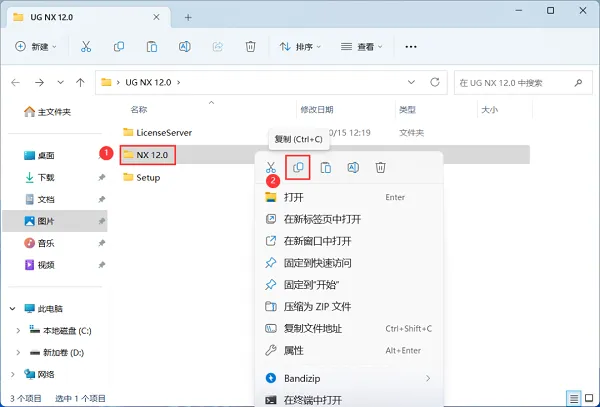Viewport: 600px width, 407px height.
Task: Collapse the 此电脑 tree node
Action: pyautogui.click(x=13, y=309)
